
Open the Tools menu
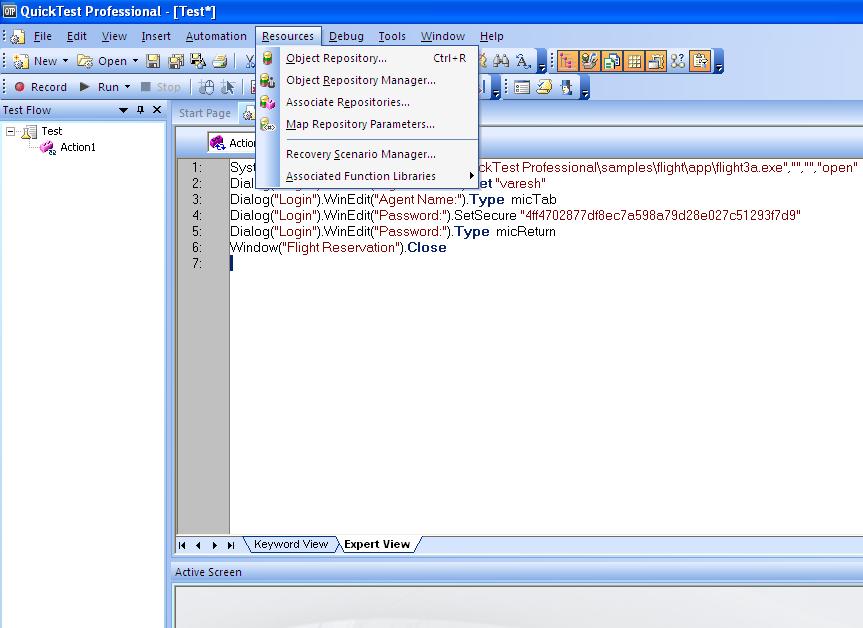point(392,36)
